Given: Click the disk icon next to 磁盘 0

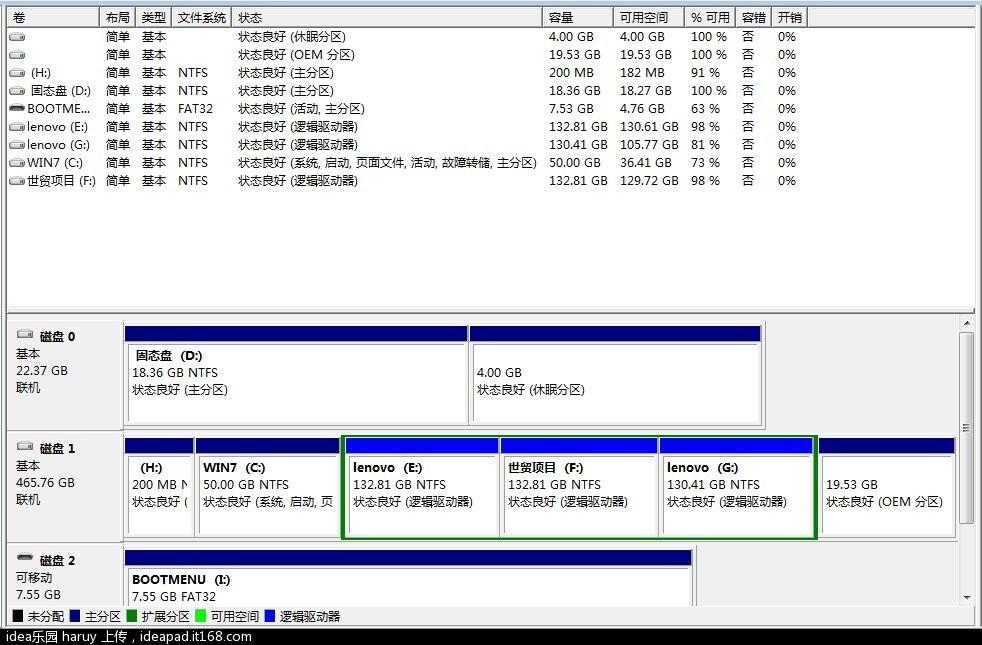Looking at the screenshot, I should coord(25,334).
